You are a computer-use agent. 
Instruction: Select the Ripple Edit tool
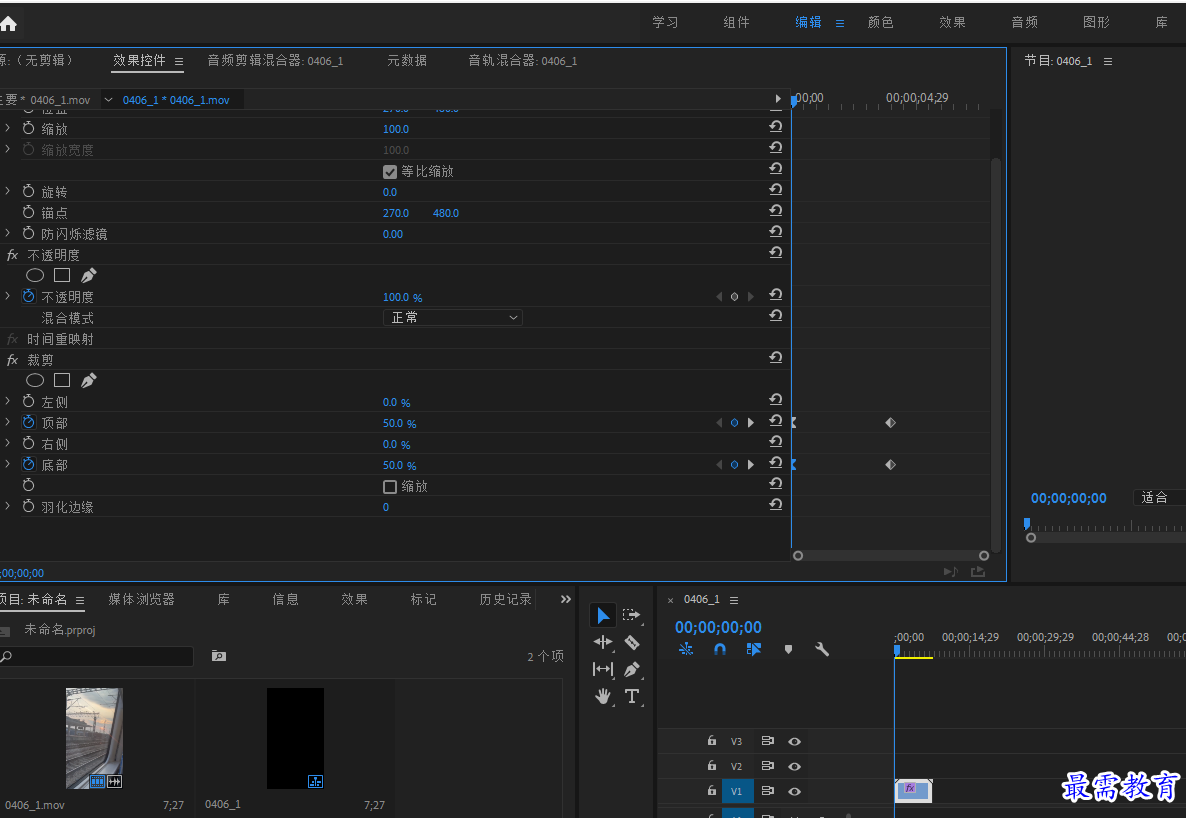[603, 642]
